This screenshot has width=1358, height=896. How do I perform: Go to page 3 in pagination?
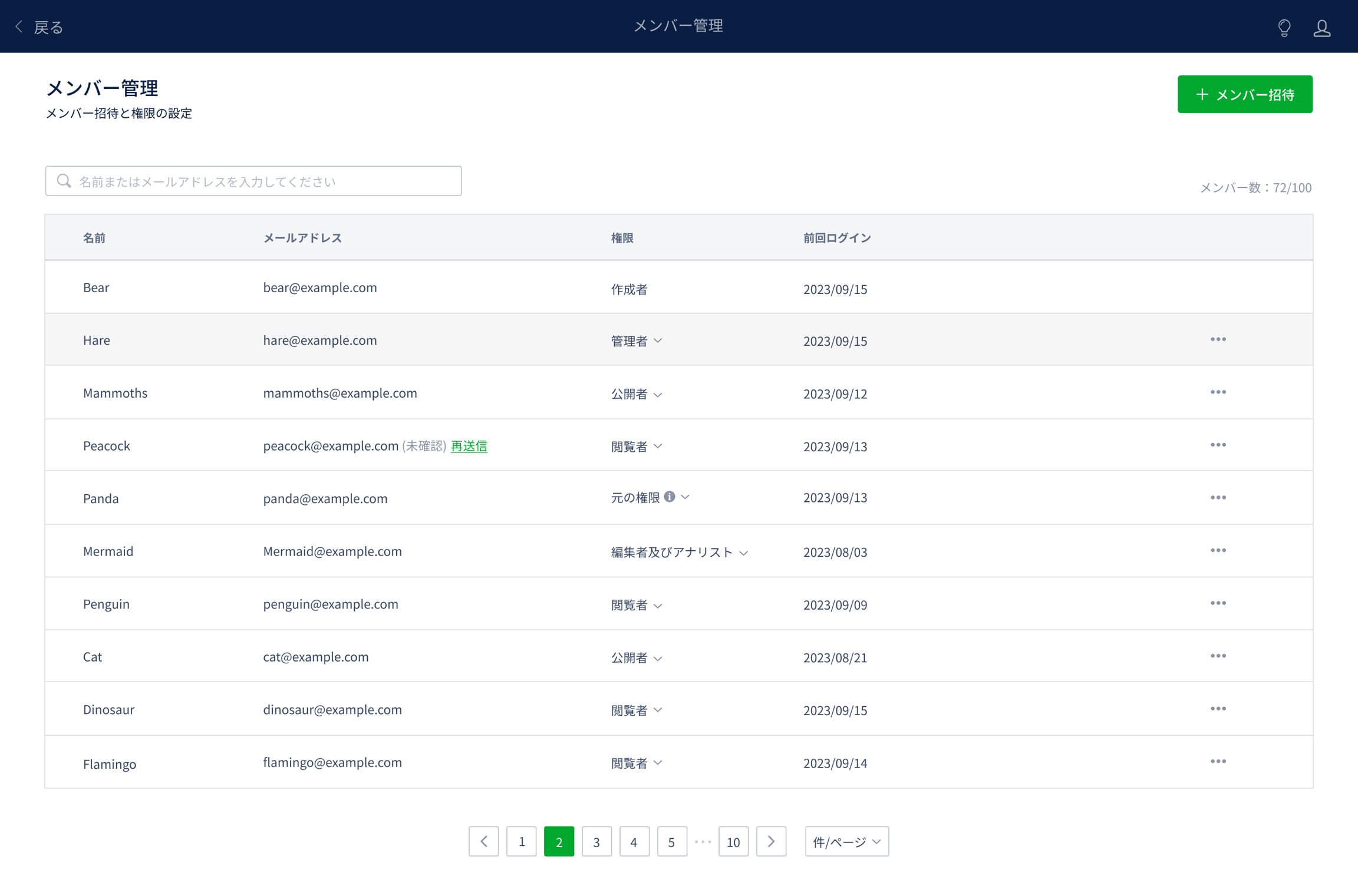[596, 841]
